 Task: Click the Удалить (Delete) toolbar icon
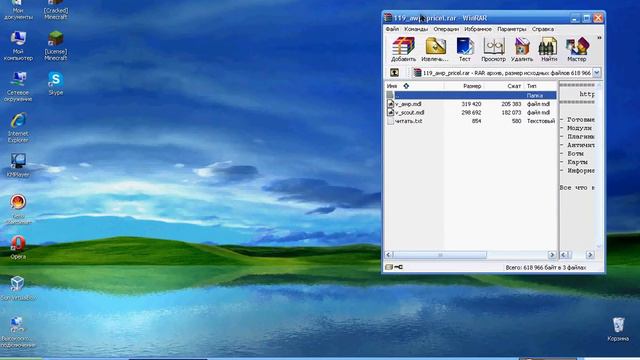point(522,49)
